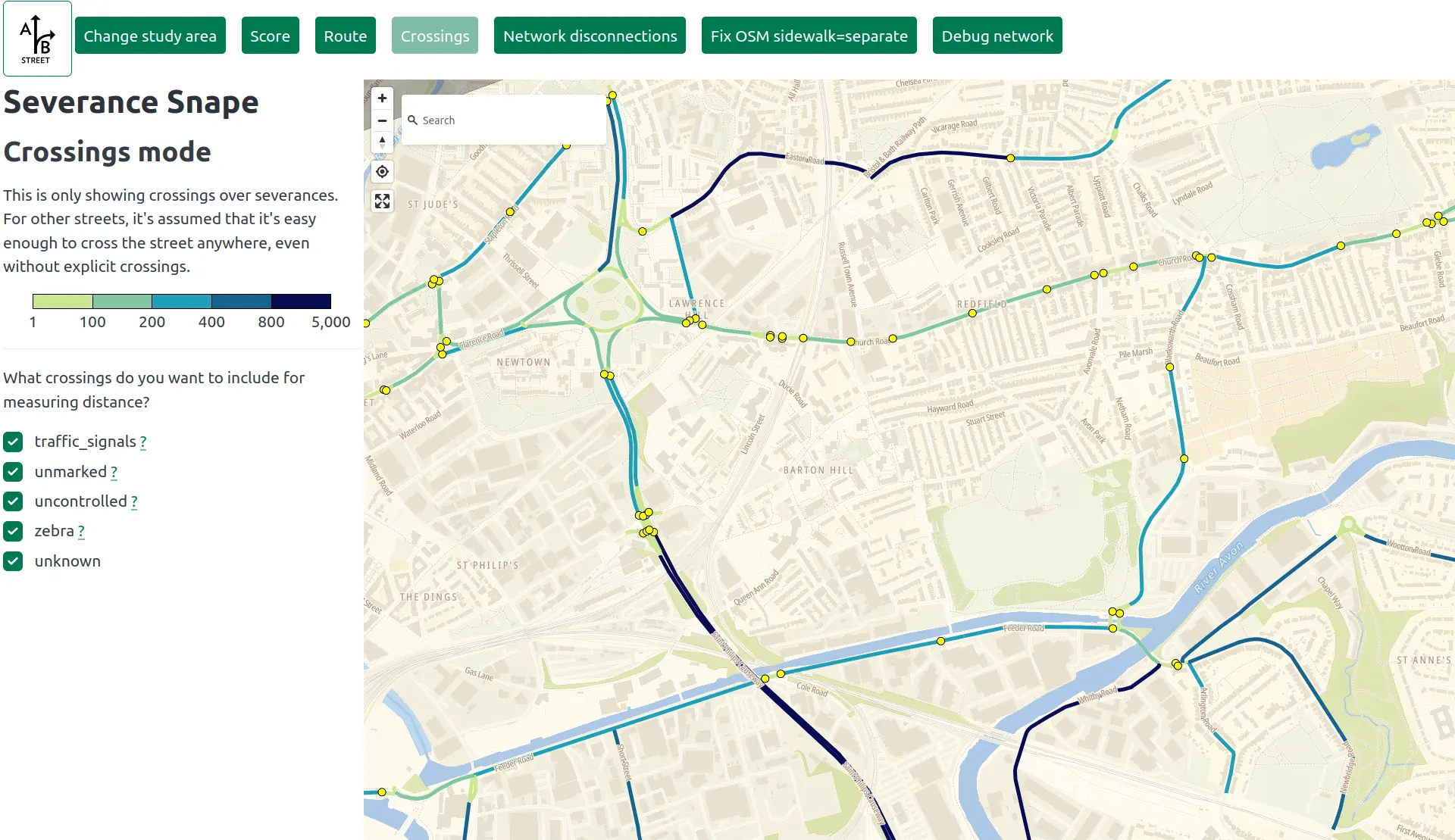Open Network disconnections mode
Image resolution: width=1455 pixels, height=840 pixels.
590,36
